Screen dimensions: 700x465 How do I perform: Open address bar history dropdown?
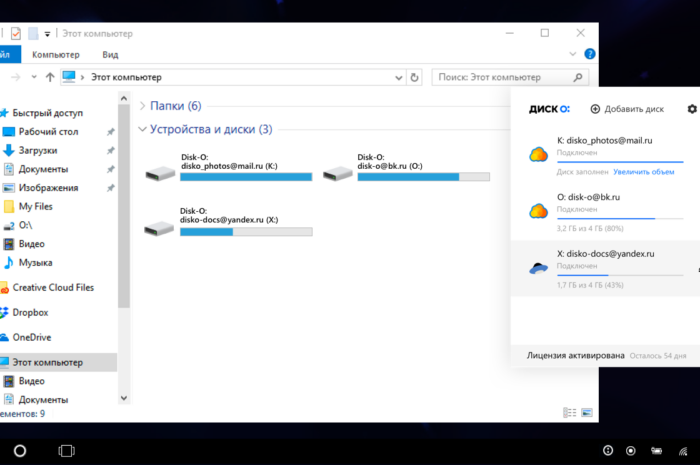coord(399,78)
